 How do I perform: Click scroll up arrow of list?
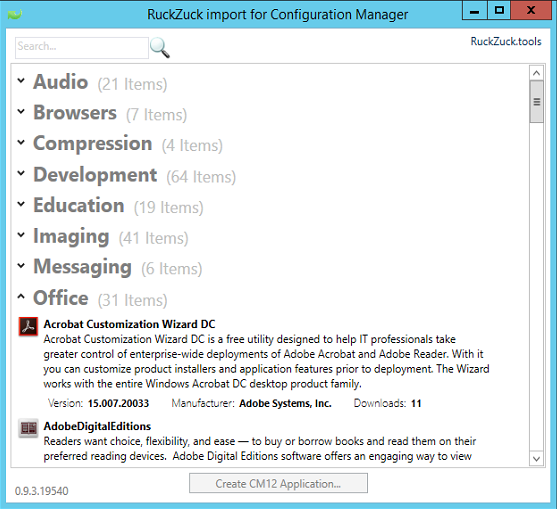[536, 73]
